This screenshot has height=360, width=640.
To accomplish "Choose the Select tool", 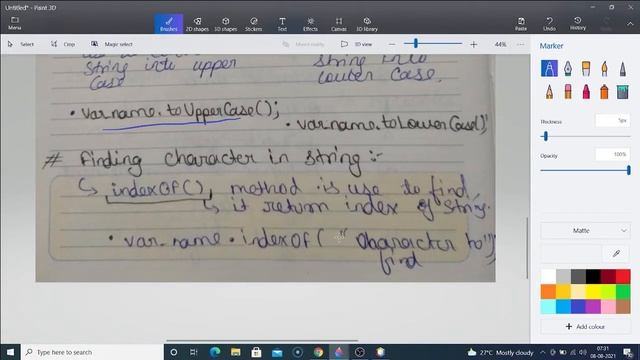I will [21, 44].
